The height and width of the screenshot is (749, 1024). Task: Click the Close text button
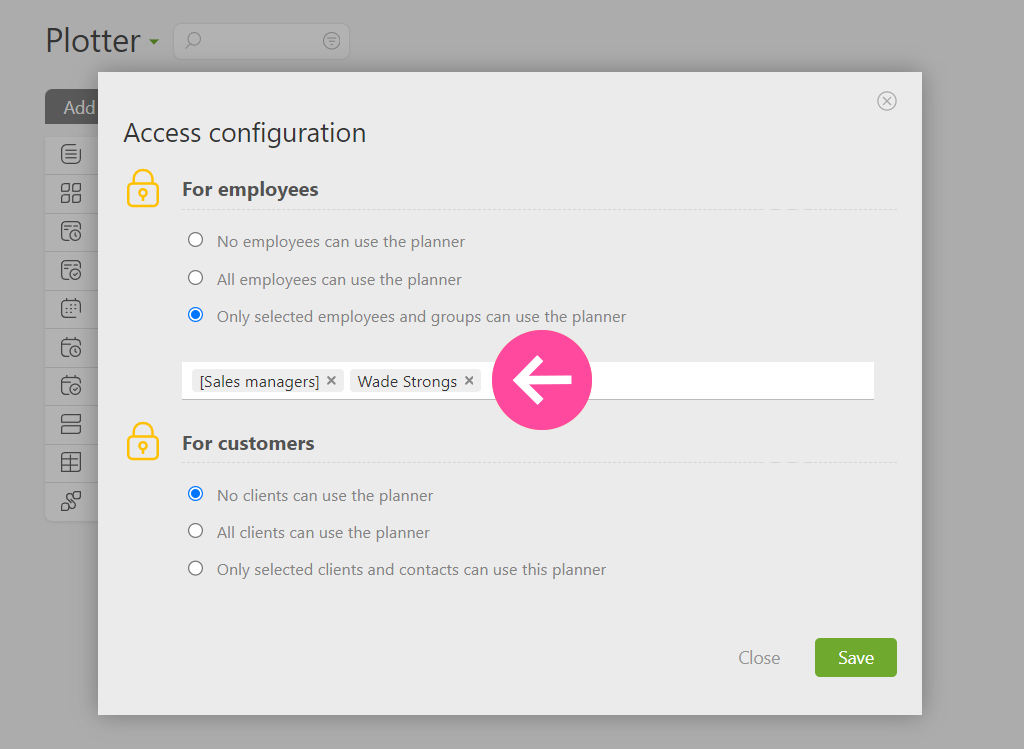759,658
